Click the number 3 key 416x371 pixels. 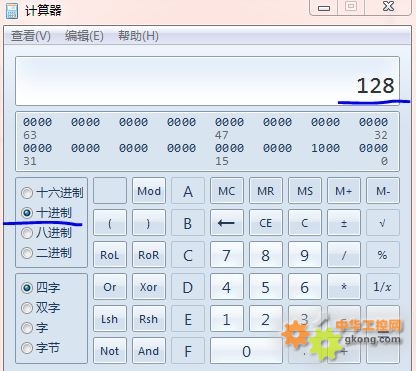(x=305, y=319)
